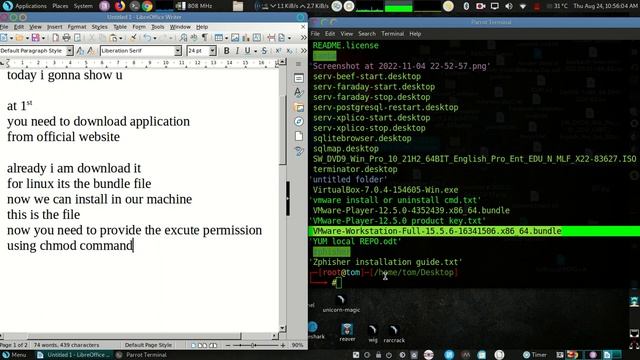Open the sidebar Page panel icon

tap(299, 136)
